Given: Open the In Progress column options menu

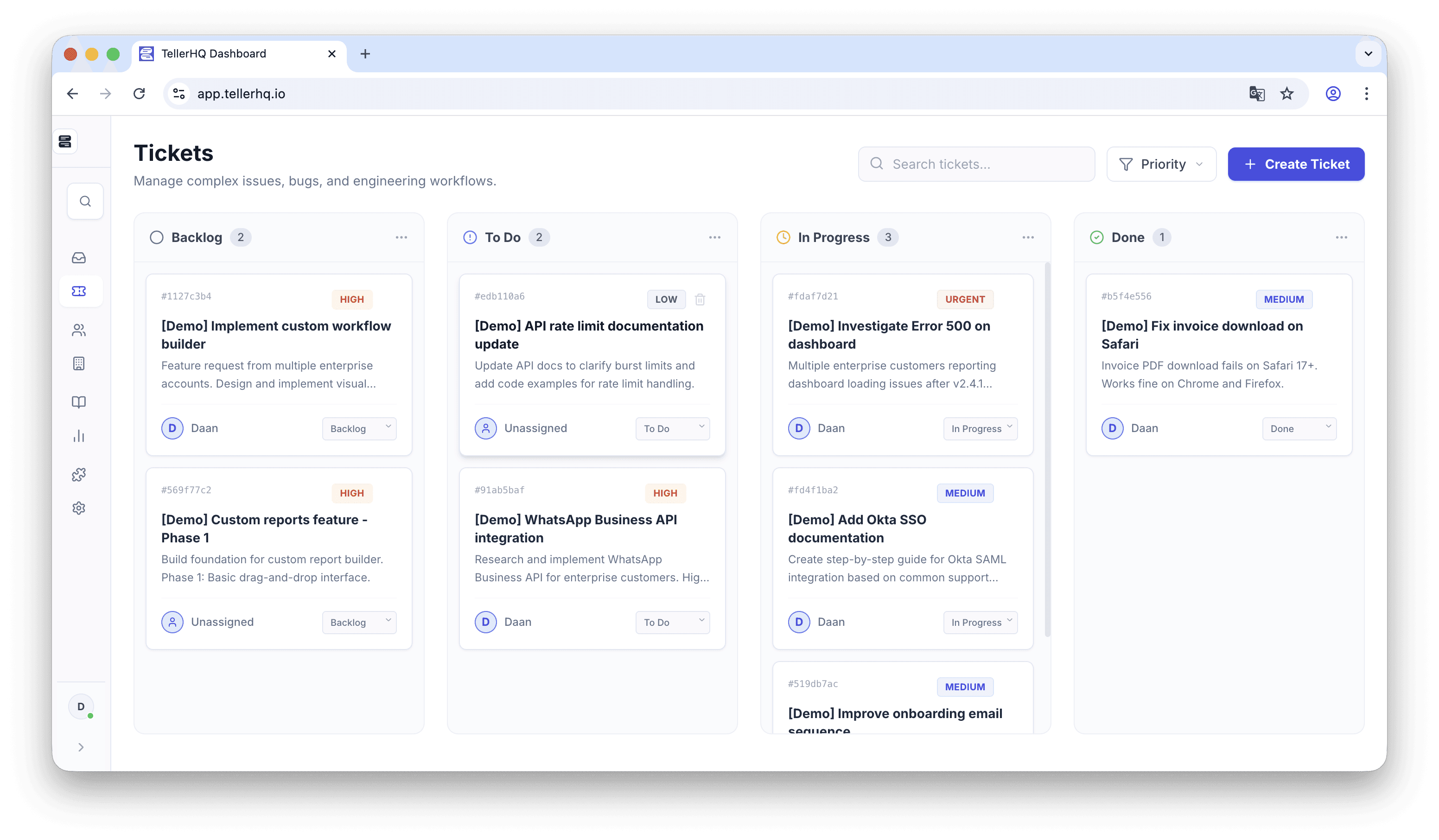Looking at the screenshot, I should click(x=1028, y=237).
